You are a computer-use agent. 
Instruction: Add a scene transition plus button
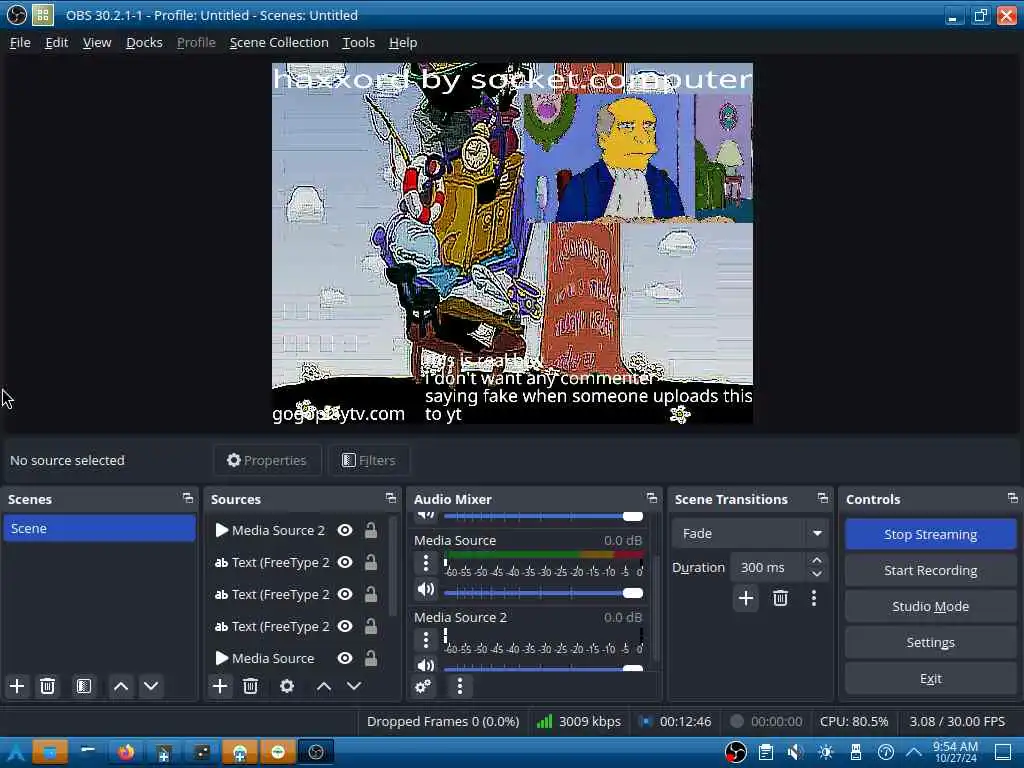point(746,598)
